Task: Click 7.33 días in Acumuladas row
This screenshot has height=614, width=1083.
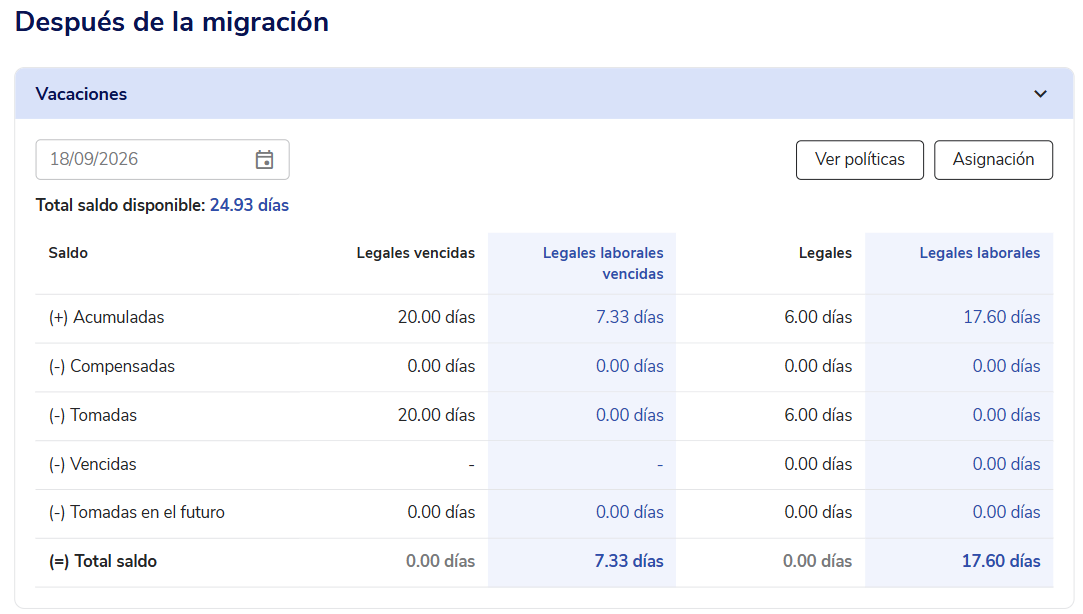Action: click(629, 317)
